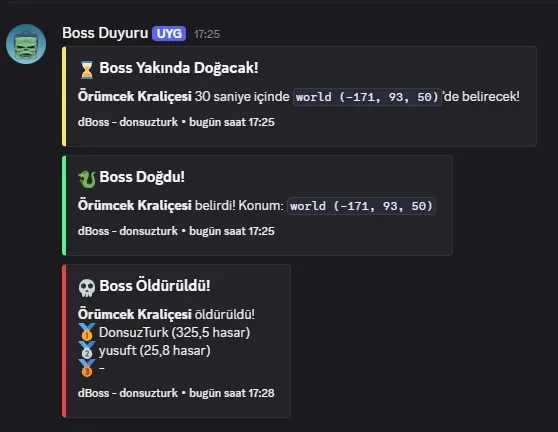This screenshot has width=558, height=432.
Task: Click the green embed color bar
Action: tap(64, 205)
